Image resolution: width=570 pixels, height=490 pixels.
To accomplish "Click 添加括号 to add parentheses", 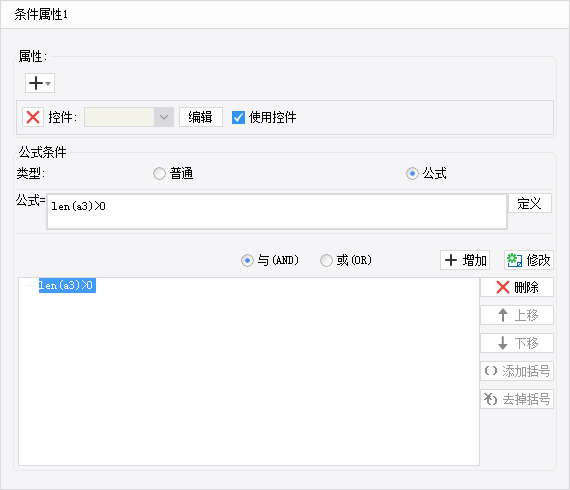I will pyautogui.click(x=517, y=371).
